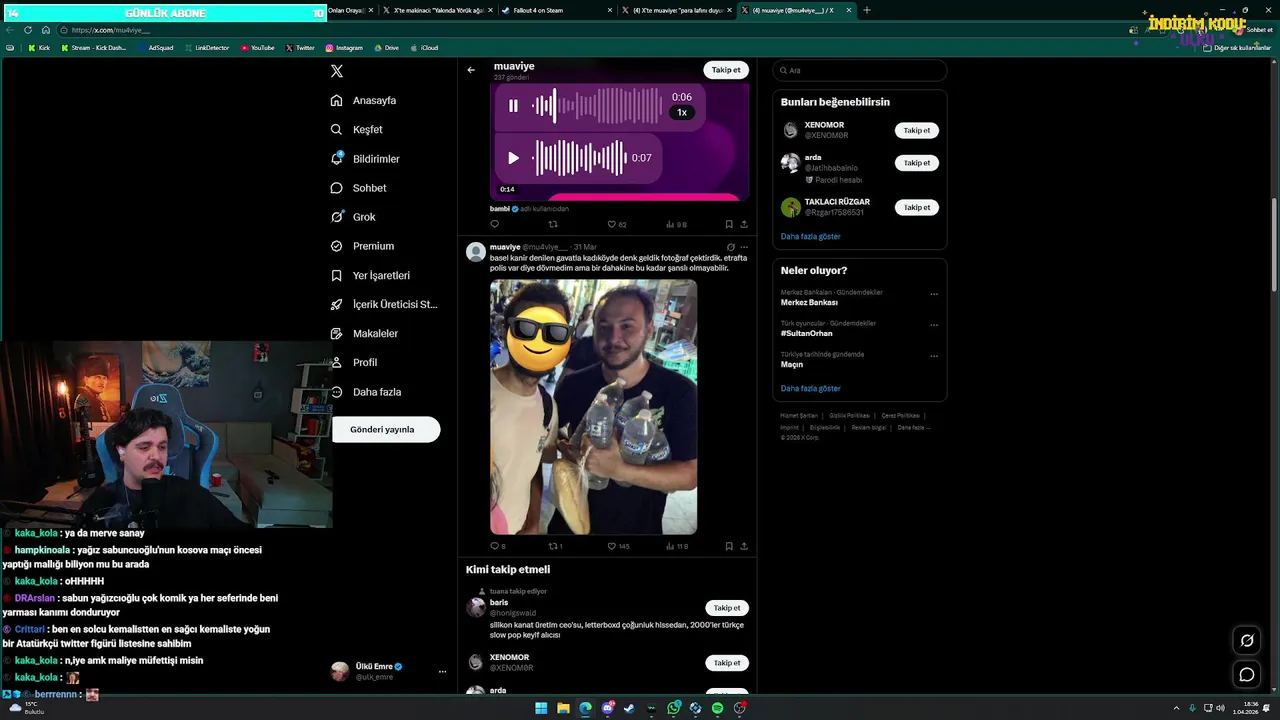The width and height of the screenshot is (1280, 720).
Task: Reply to the 31 Mar photo post
Action: click(497, 546)
